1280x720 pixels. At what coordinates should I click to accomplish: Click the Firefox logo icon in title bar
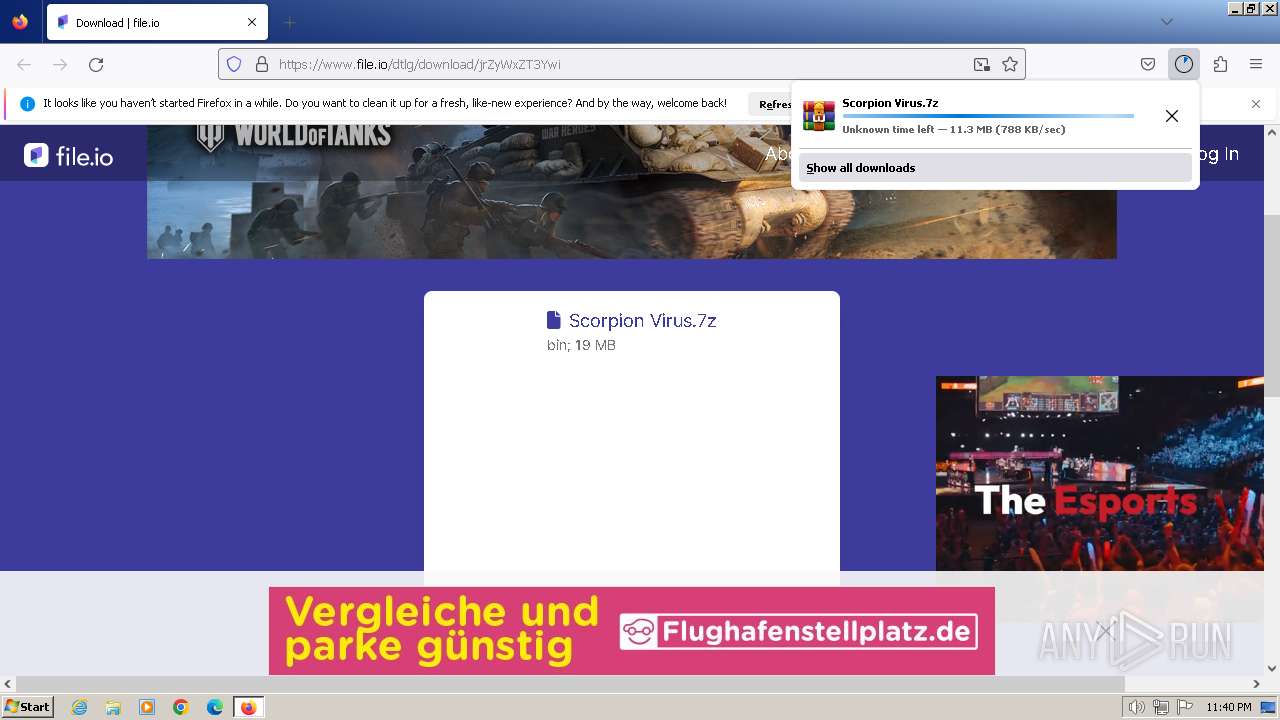tap(20, 22)
